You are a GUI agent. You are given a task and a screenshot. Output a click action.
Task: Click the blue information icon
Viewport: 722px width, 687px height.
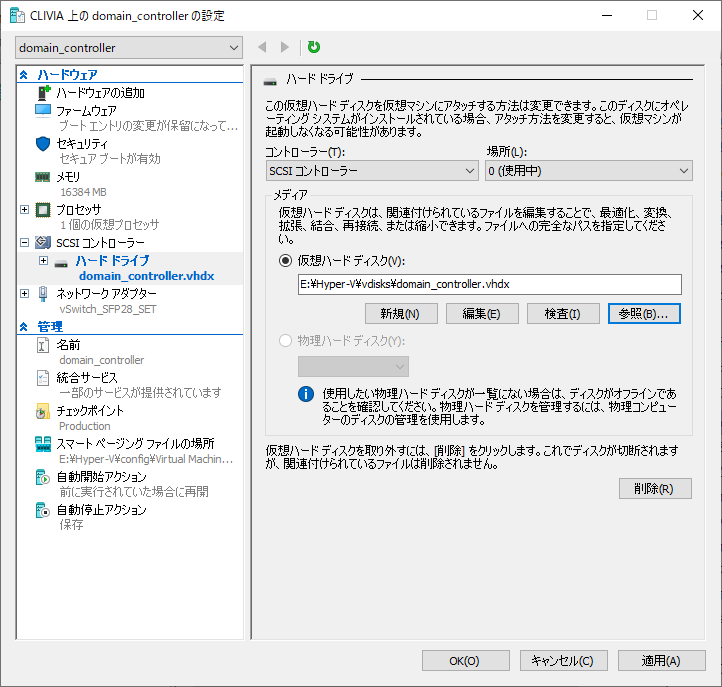(x=306, y=394)
